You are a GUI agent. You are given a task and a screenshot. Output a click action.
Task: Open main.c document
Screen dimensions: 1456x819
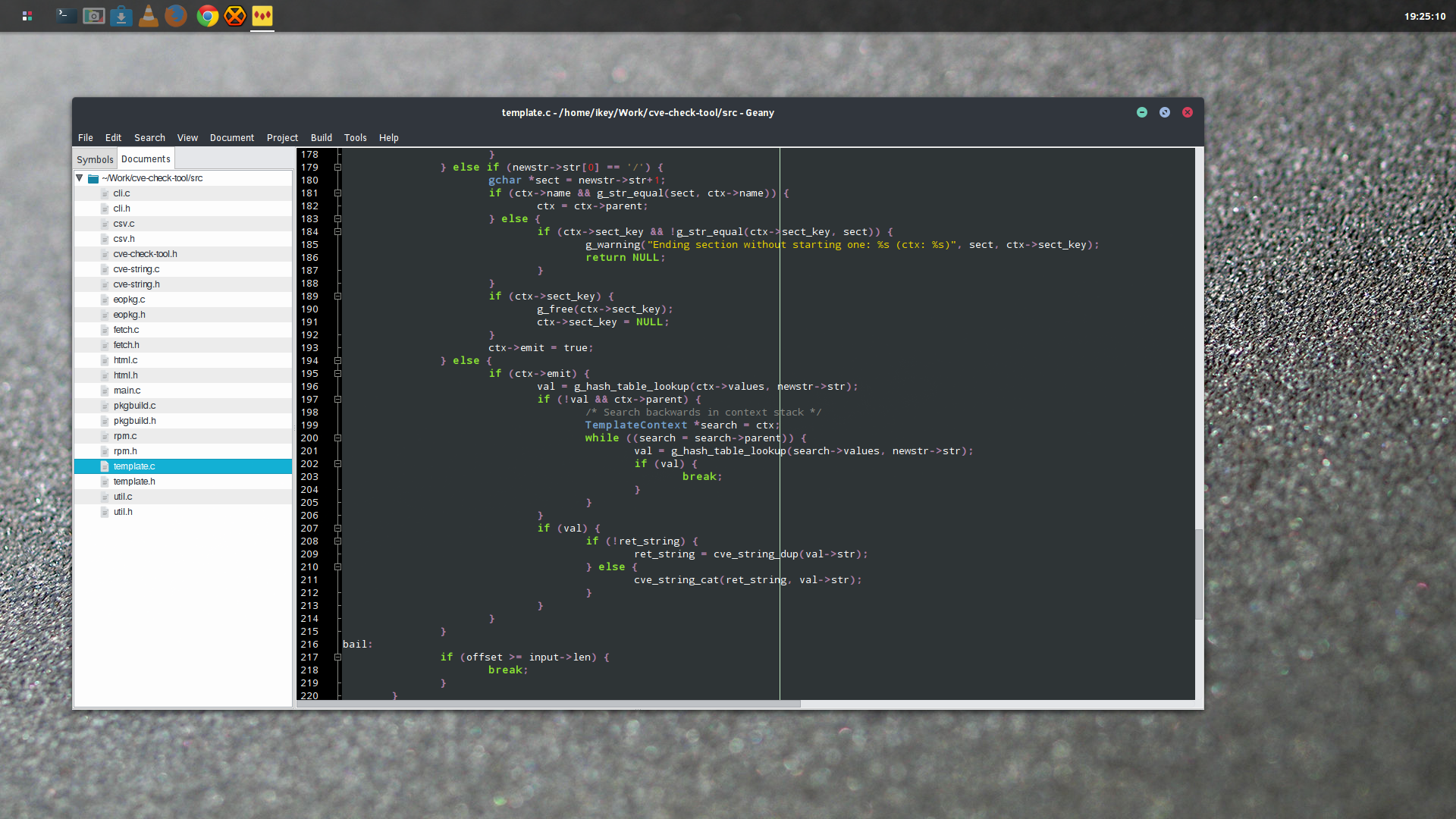tap(183, 391)
